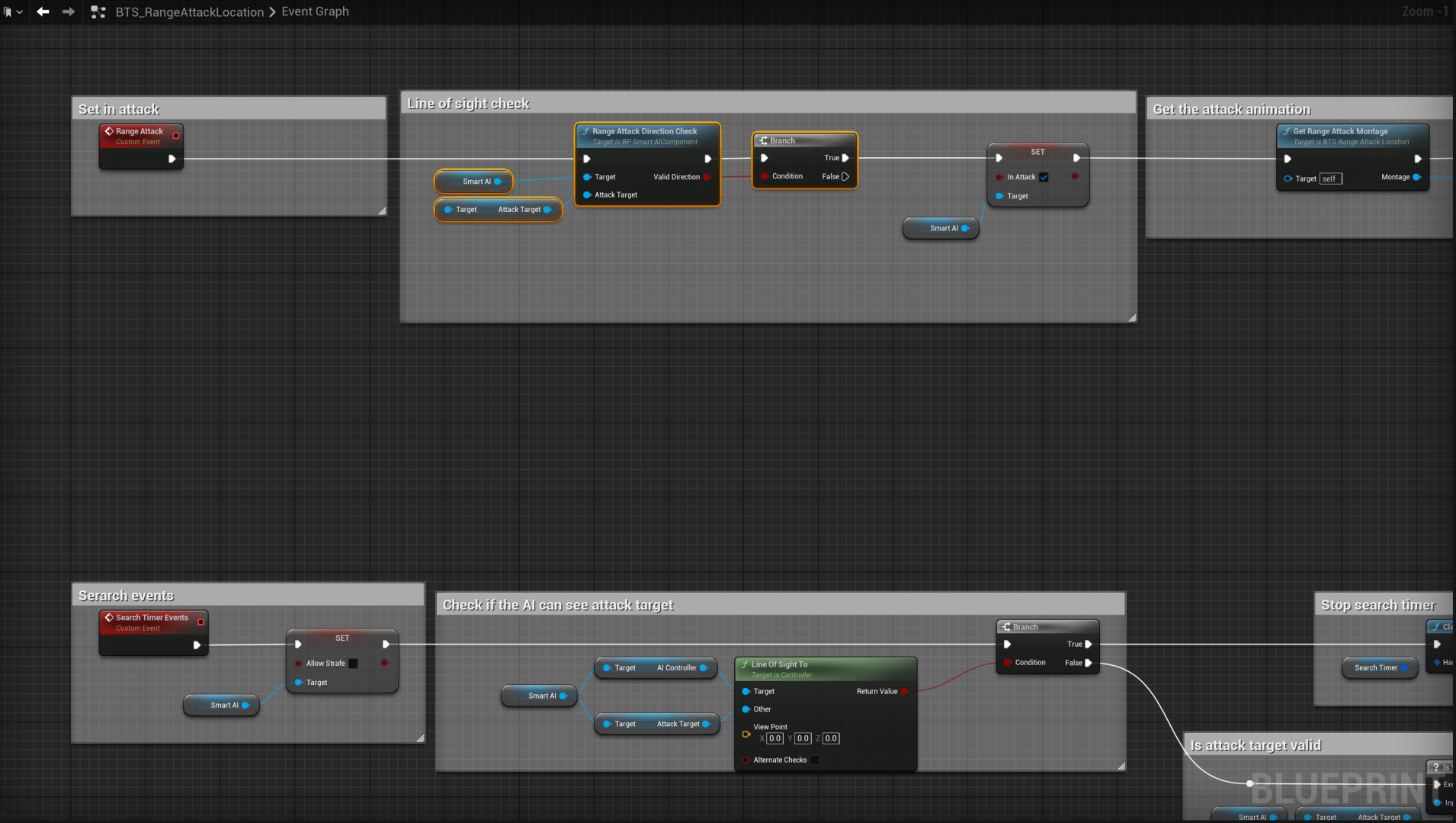Click the Range Attack Direction Check function icon
This screenshot has height=823, width=1456.
tap(585, 131)
